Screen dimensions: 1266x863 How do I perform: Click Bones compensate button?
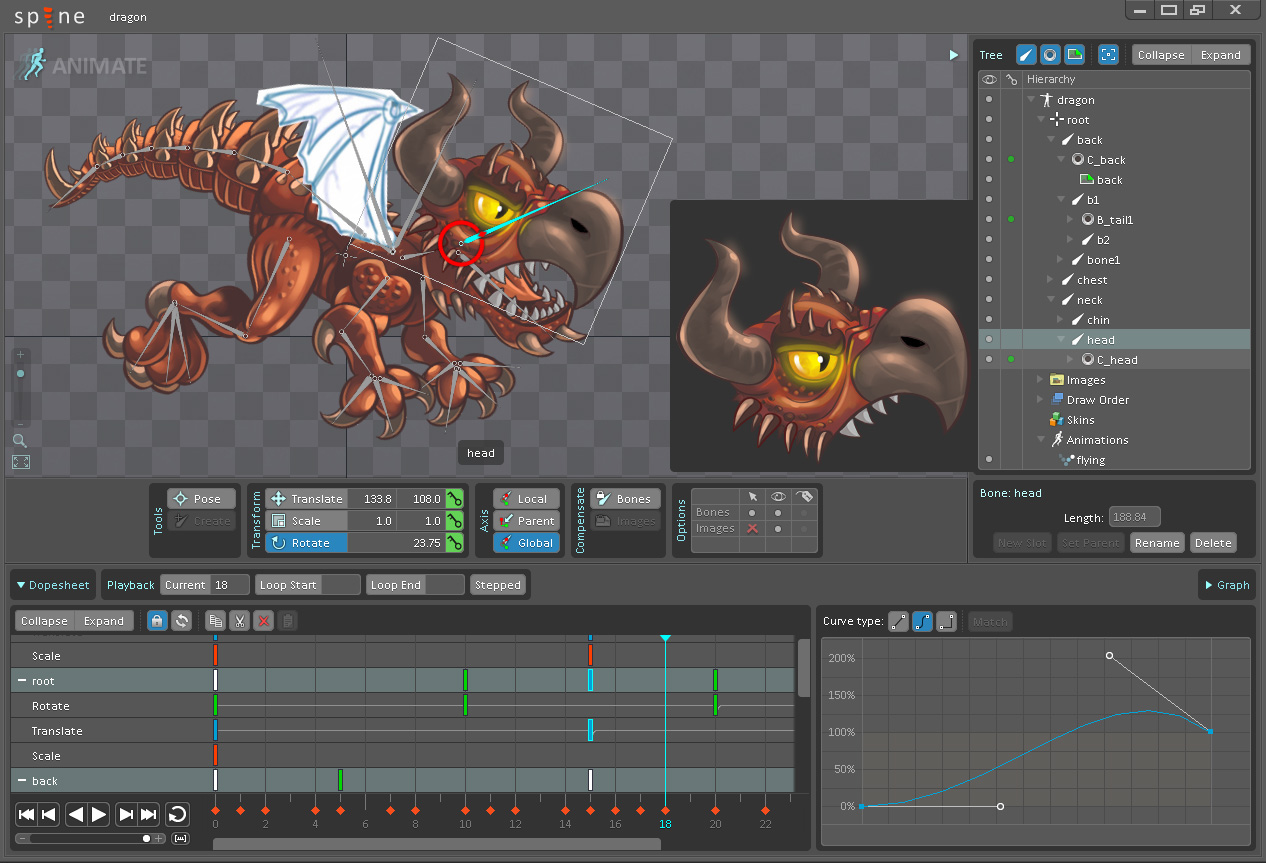[x=624, y=498]
